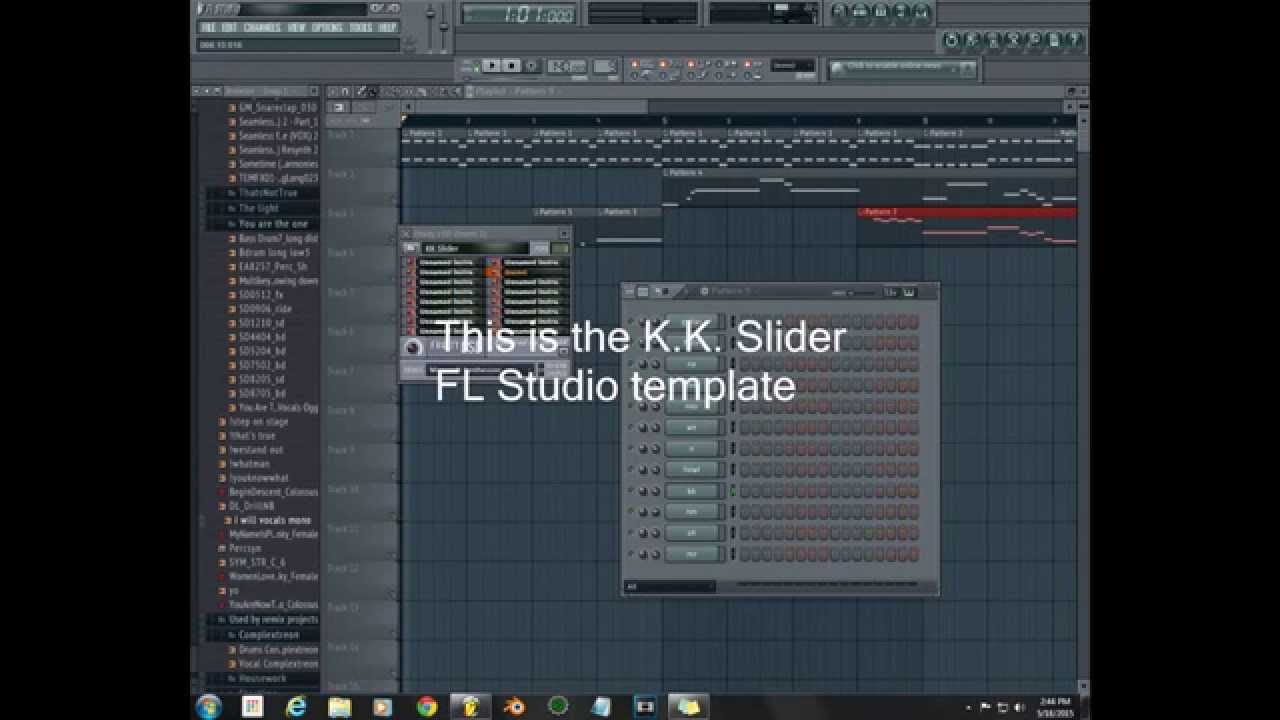This screenshot has width=1280, height=720.
Task: Stop playback with the Stop button
Action: point(511,66)
